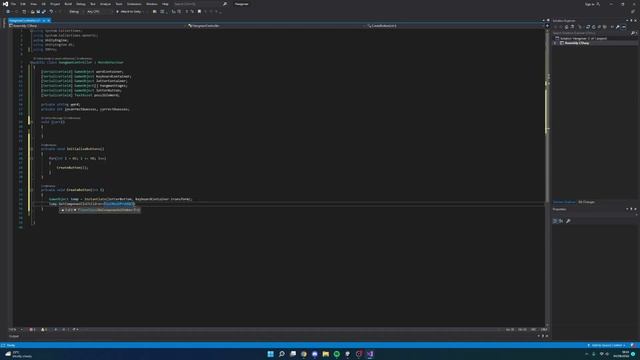The height and width of the screenshot is (360, 640).
Task: Close the HangmanController.cs tab
Action: coord(49,20)
